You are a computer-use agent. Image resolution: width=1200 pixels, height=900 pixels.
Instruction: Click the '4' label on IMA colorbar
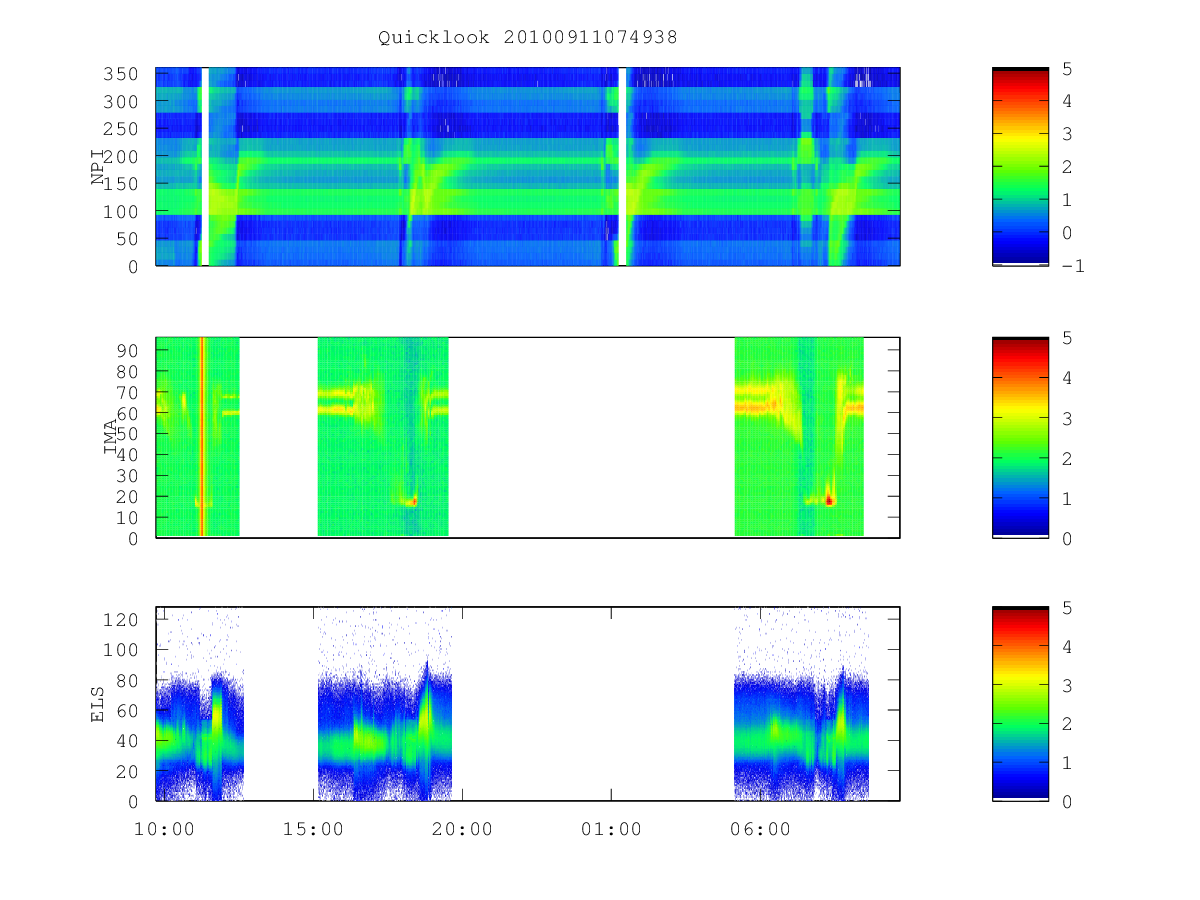coord(1068,378)
